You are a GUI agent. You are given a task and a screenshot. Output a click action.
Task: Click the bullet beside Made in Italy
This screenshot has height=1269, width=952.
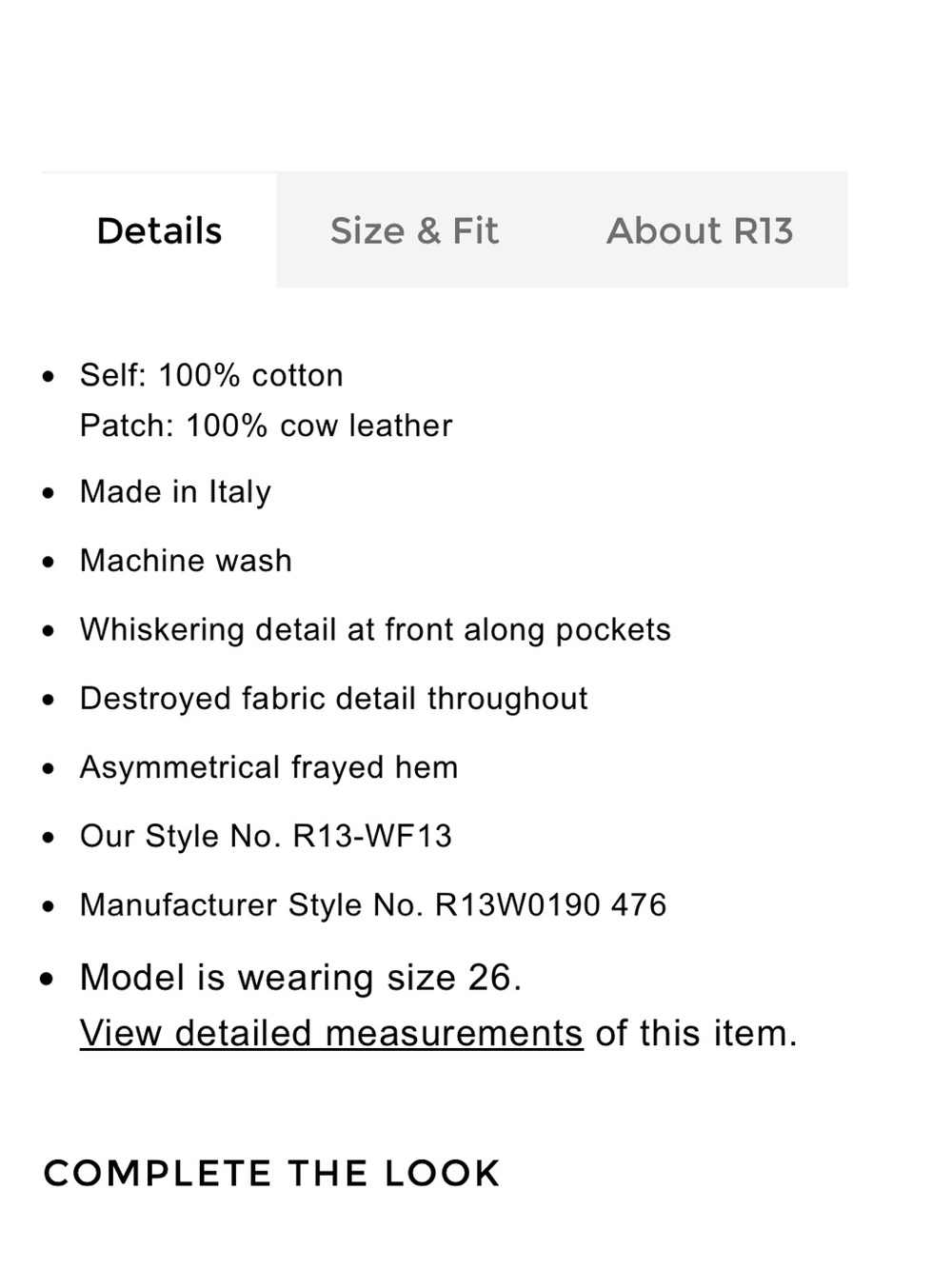pos(50,493)
